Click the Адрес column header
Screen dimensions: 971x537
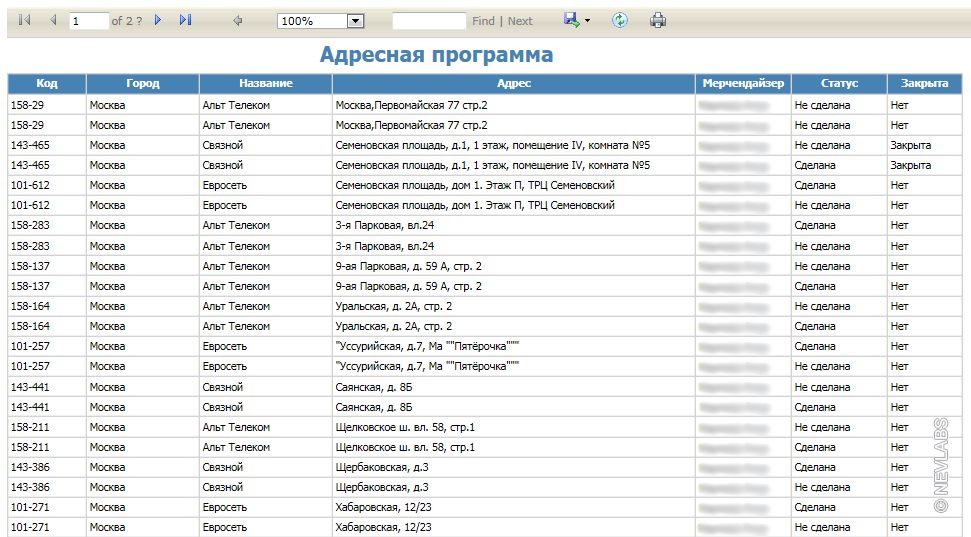point(513,83)
